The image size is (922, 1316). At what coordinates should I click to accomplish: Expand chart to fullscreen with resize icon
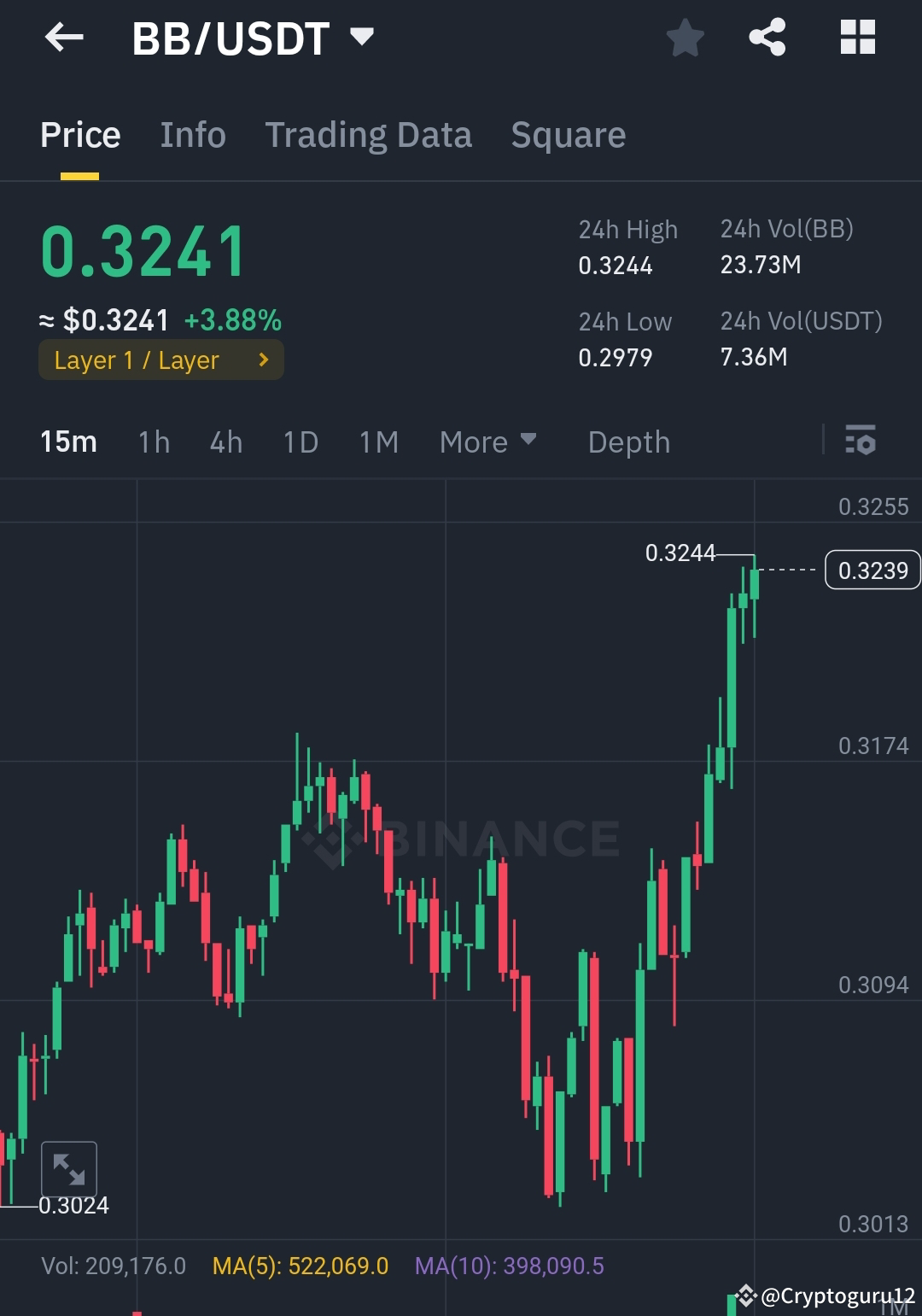tap(71, 1168)
